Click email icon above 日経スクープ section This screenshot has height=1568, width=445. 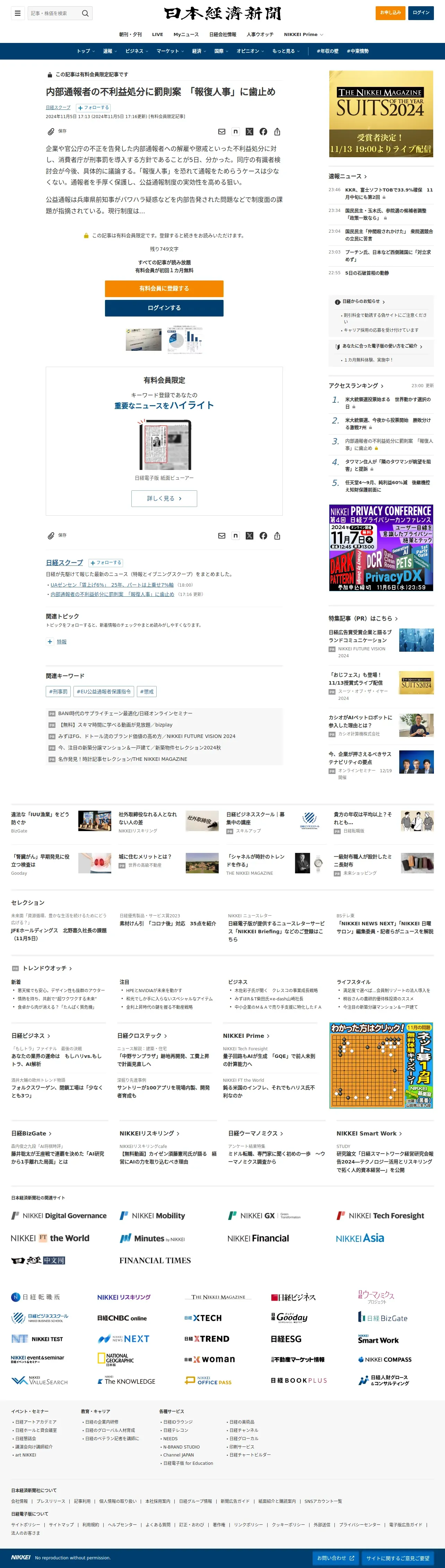click(222, 536)
